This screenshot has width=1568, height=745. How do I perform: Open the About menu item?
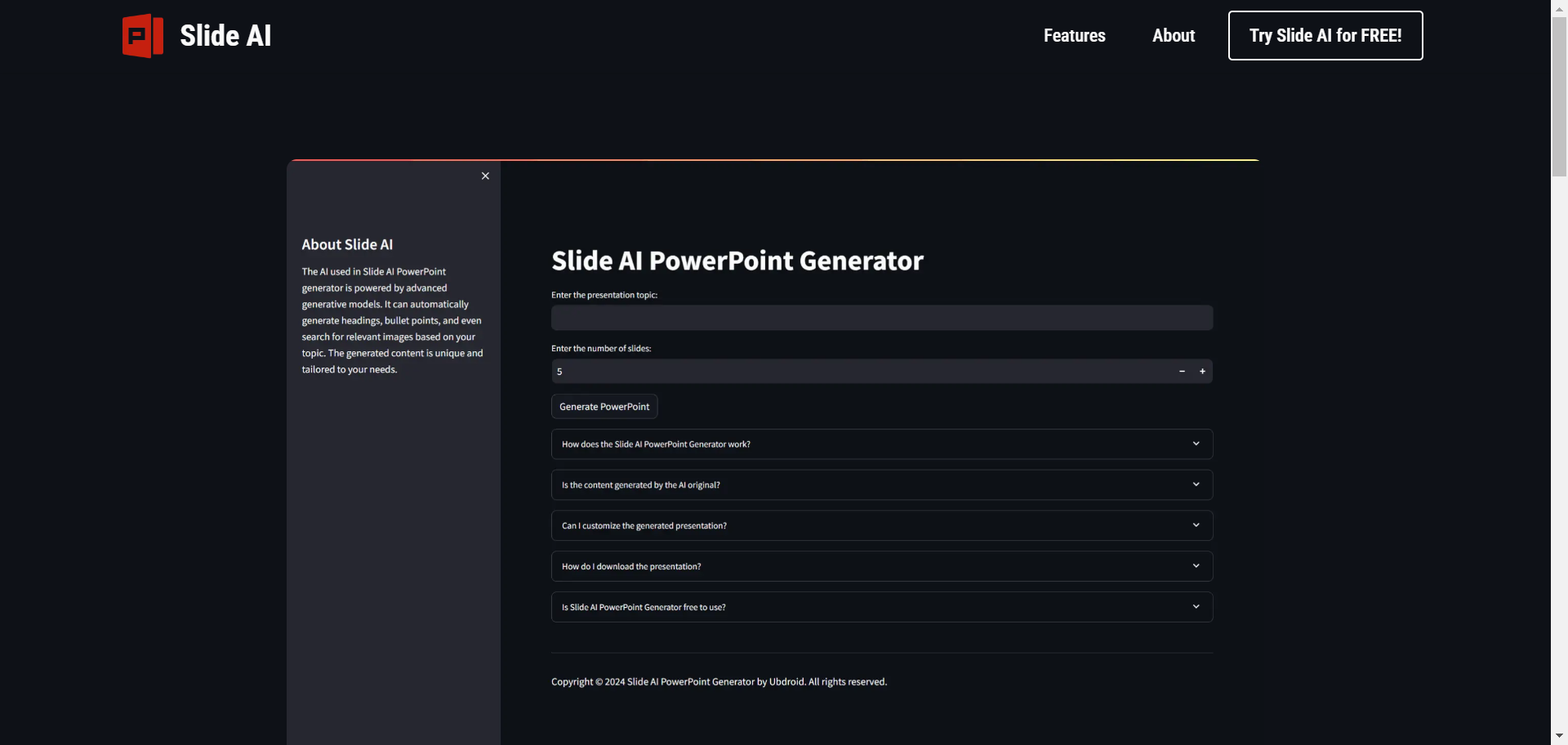click(x=1174, y=36)
